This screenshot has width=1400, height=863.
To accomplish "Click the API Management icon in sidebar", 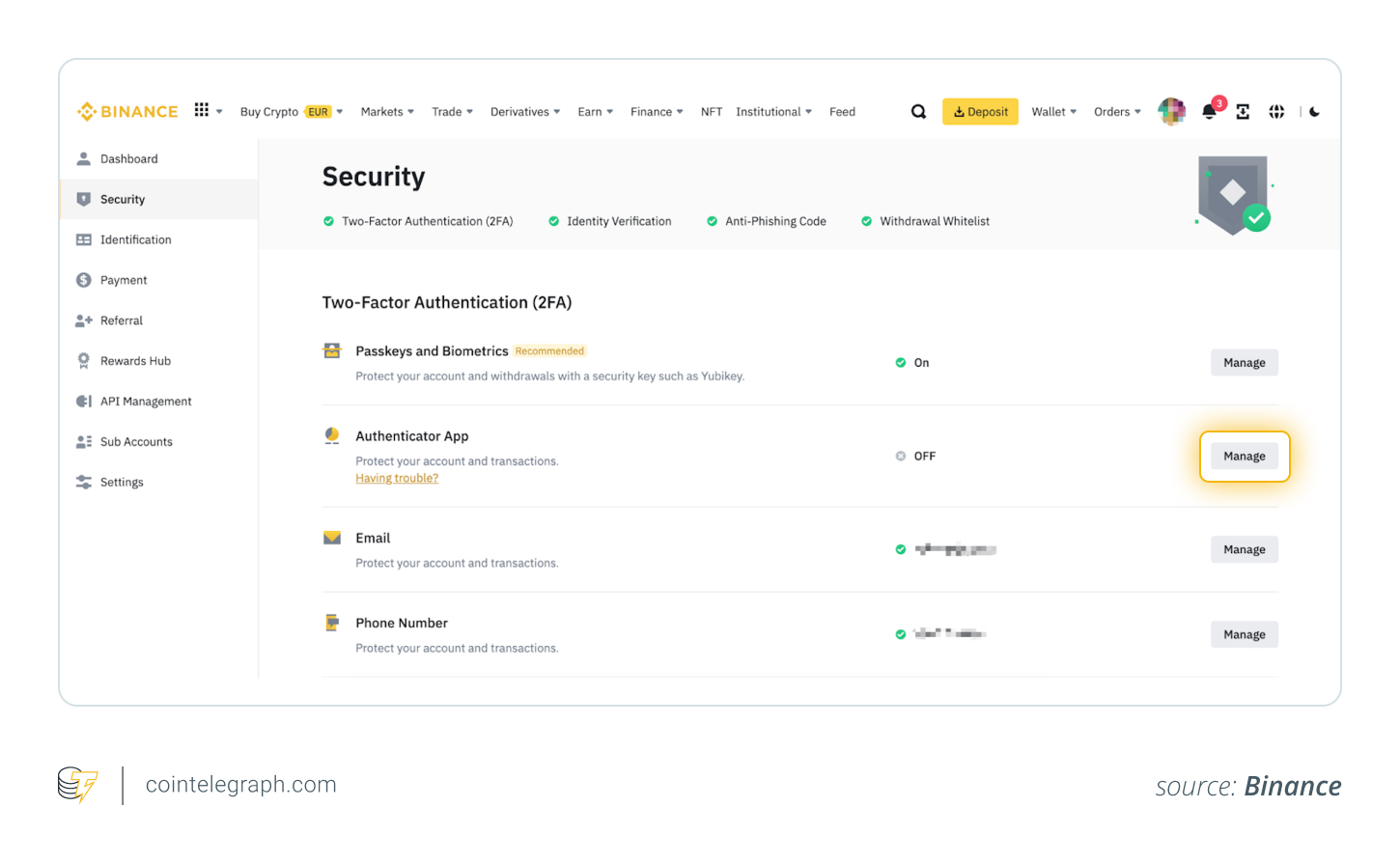I will 84,402.
